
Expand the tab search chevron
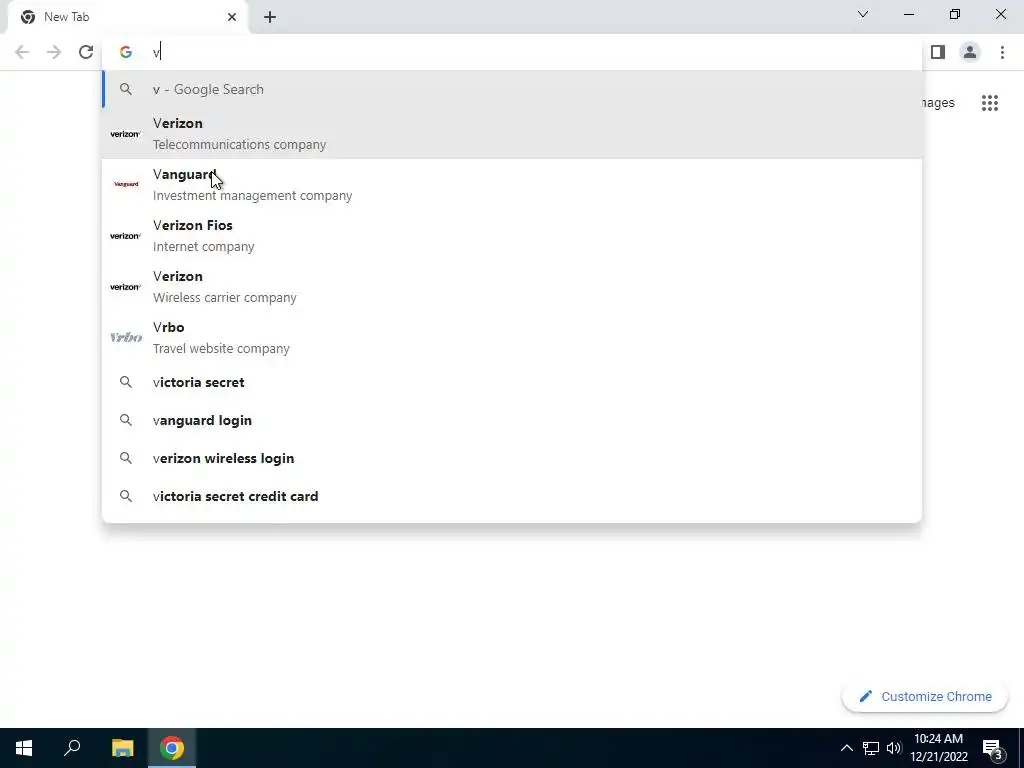863,14
